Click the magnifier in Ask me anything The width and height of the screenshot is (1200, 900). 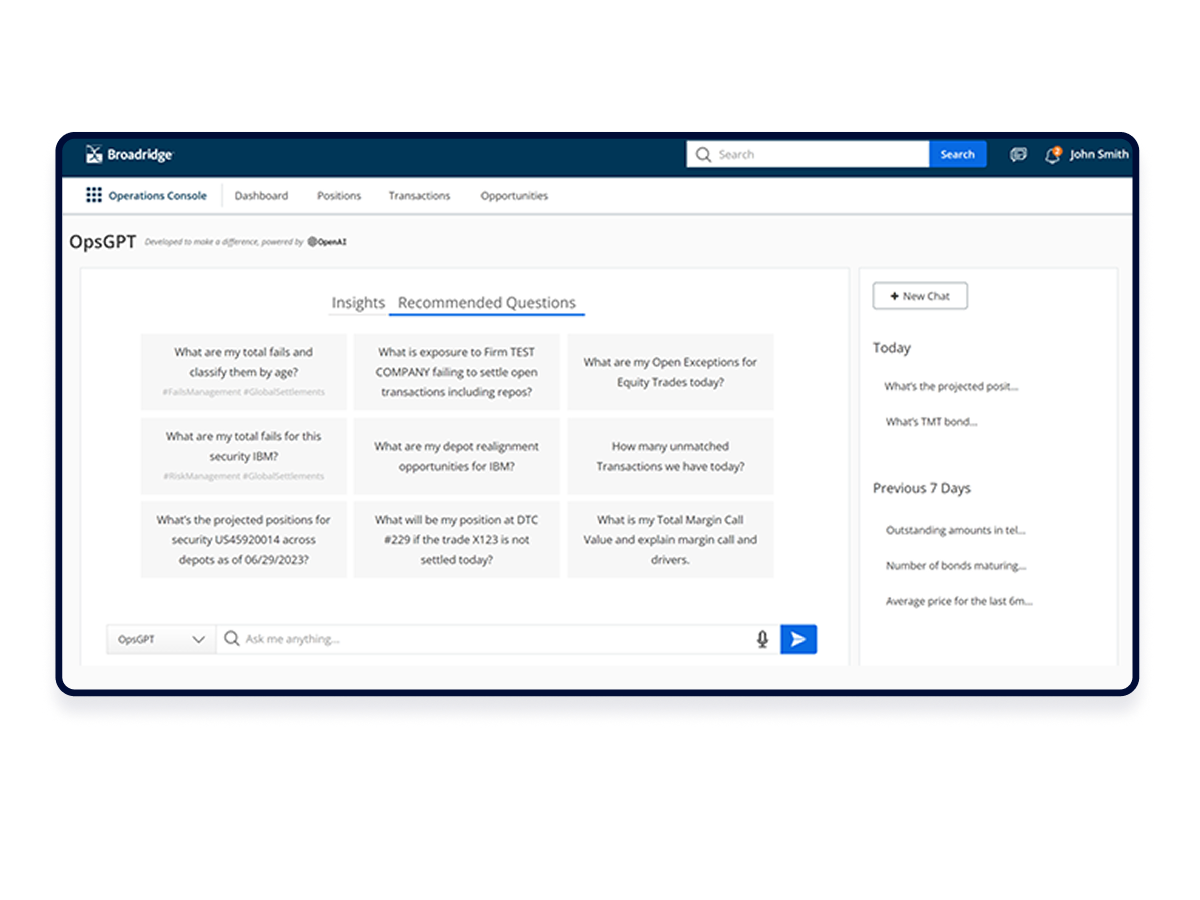coord(231,639)
